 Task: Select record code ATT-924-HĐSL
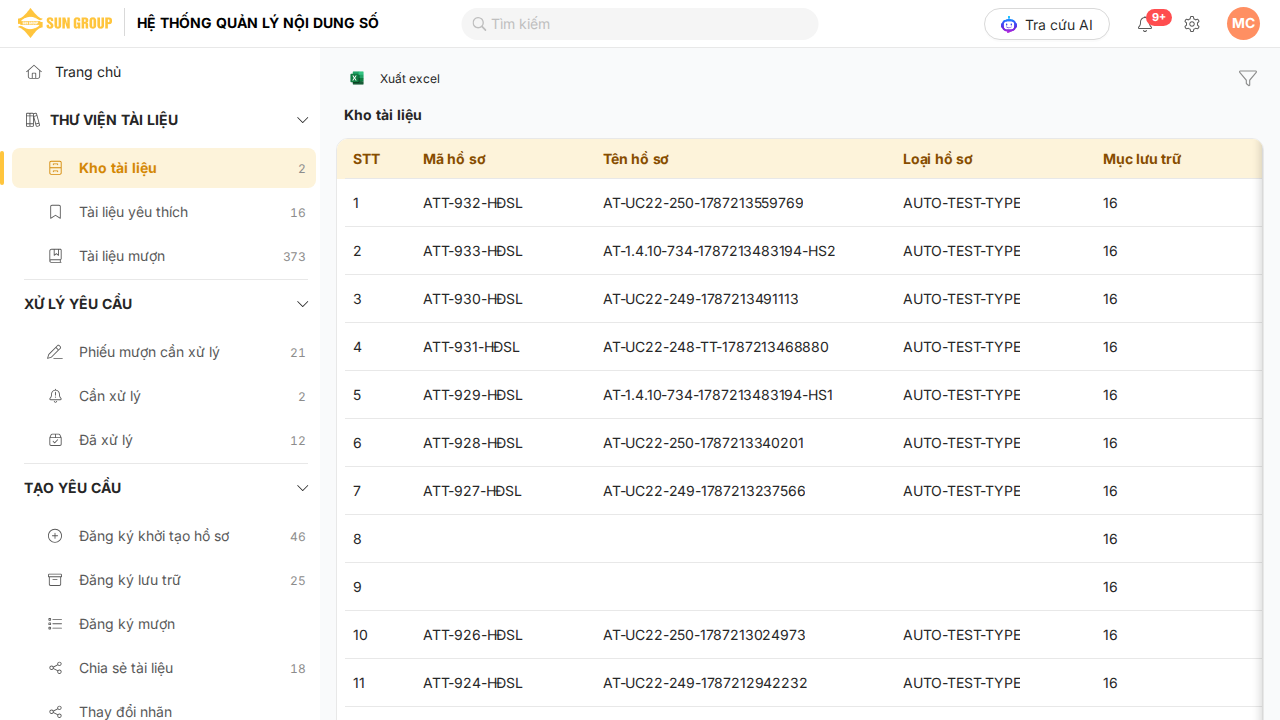point(473,683)
